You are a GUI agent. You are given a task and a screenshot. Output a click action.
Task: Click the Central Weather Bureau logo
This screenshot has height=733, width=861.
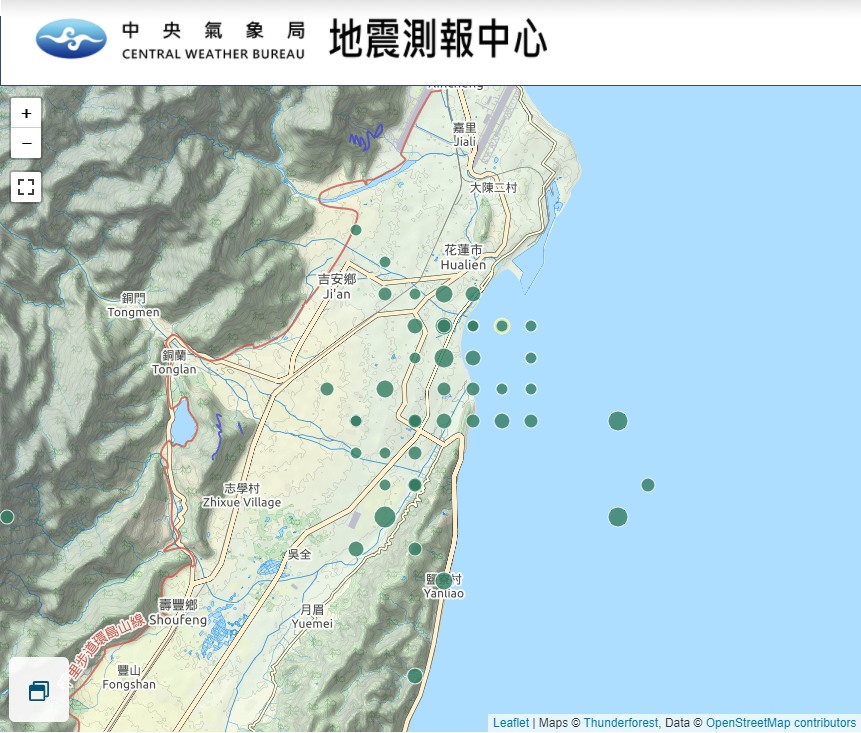pyautogui.click(x=71, y=38)
